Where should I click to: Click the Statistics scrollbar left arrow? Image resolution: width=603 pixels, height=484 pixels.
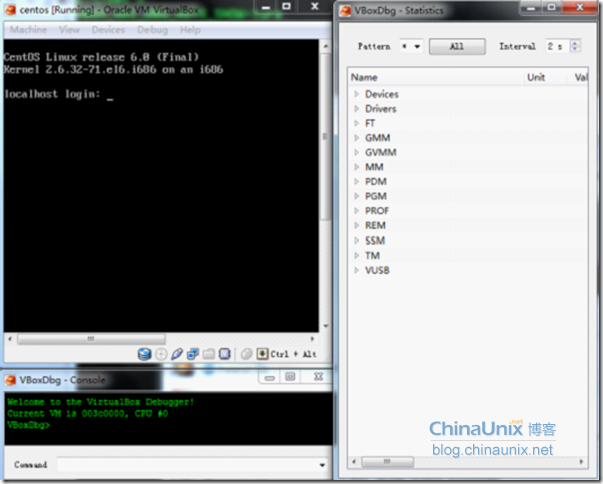point(354,461)
